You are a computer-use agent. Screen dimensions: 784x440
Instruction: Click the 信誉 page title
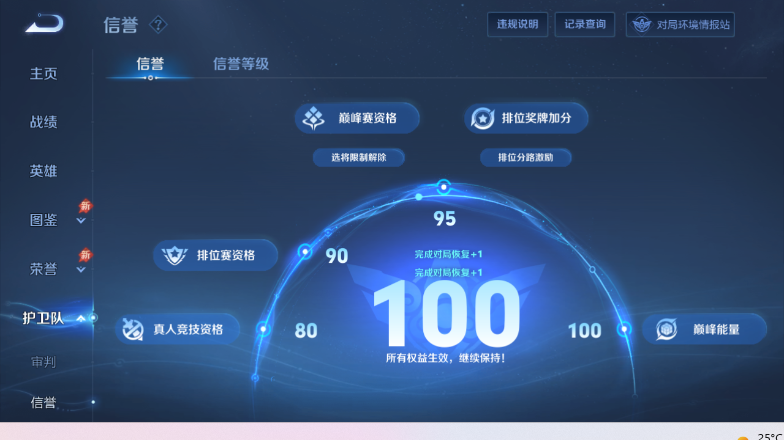pos(120,24)
